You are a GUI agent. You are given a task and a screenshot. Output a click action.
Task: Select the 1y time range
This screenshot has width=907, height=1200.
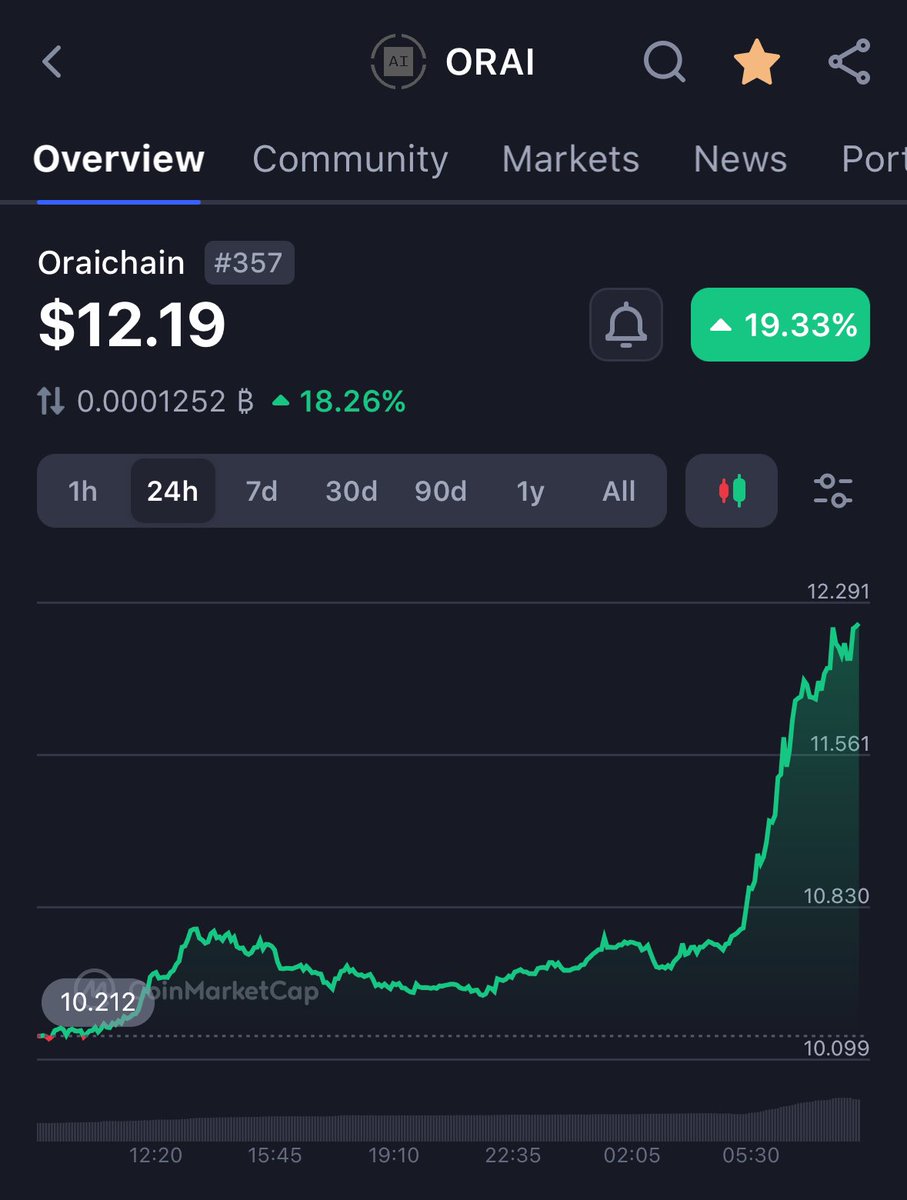(x=530, y=491)
